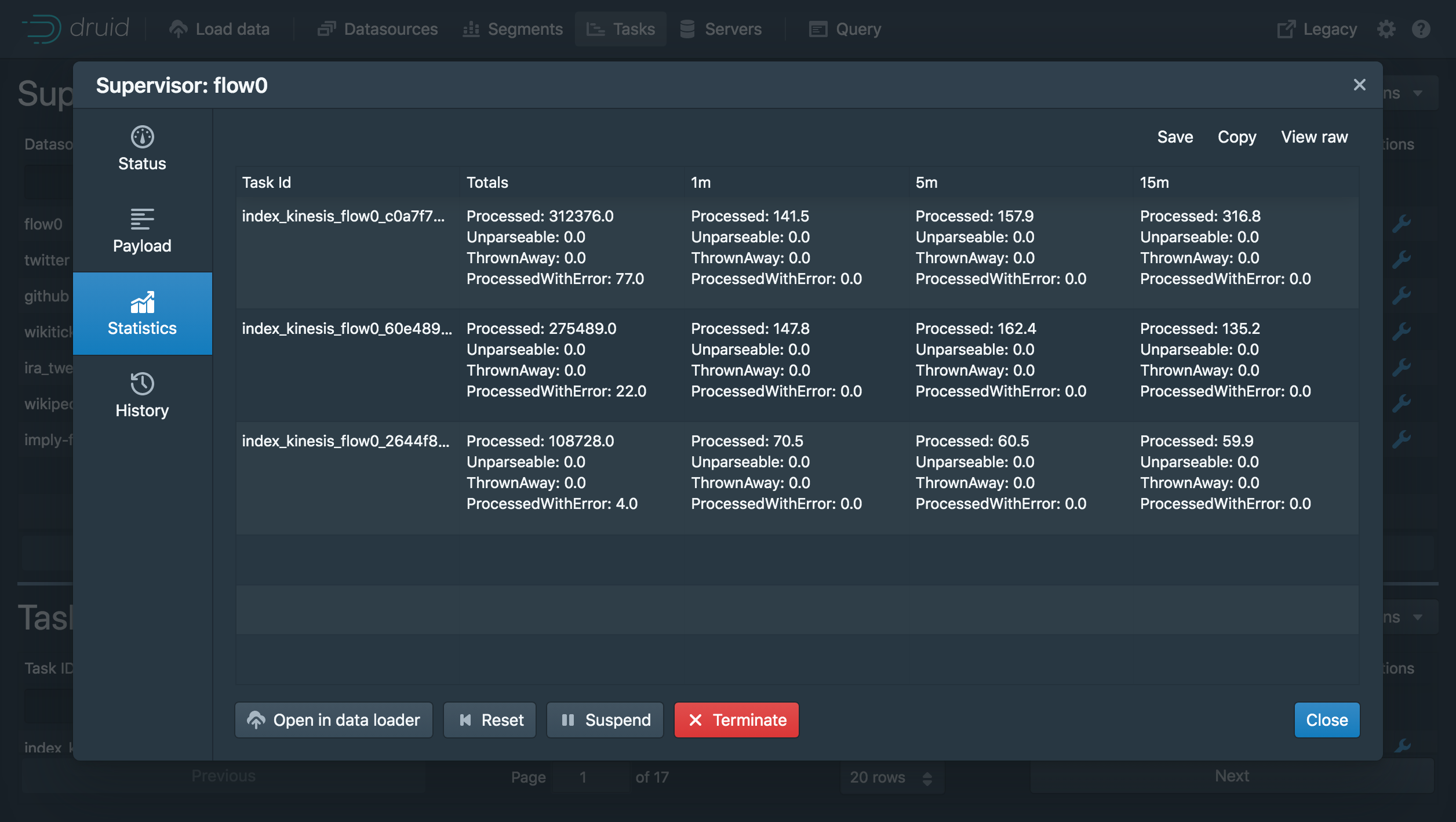Terminate the flow0 supervisor
Screen dimensions: 1456x822
coord(736,720)
